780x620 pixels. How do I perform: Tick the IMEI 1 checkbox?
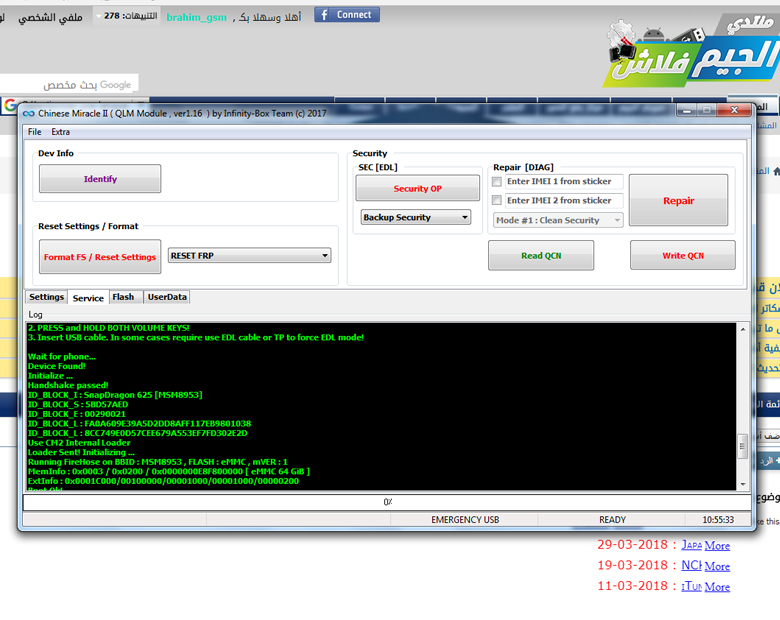click(496, 182)
